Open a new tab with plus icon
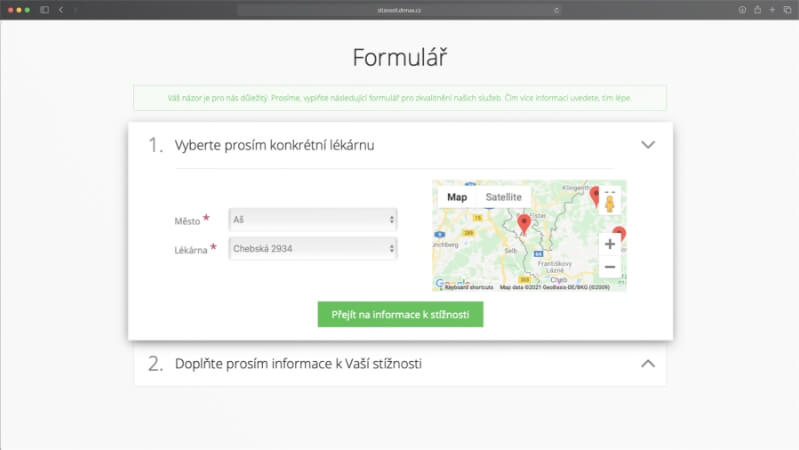The height and width of the screenshot is (450, 799). coord(772,9)
